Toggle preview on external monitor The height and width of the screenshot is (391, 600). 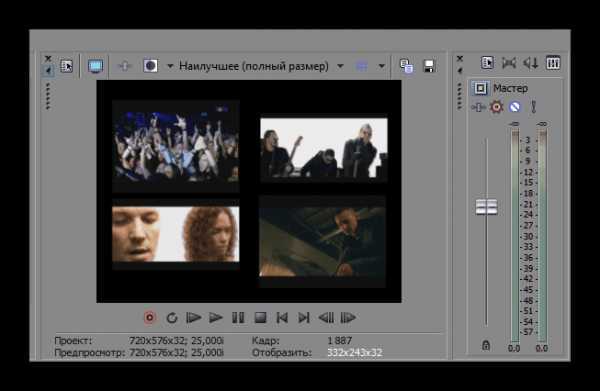pyautogui.click(x=95, y=66)
